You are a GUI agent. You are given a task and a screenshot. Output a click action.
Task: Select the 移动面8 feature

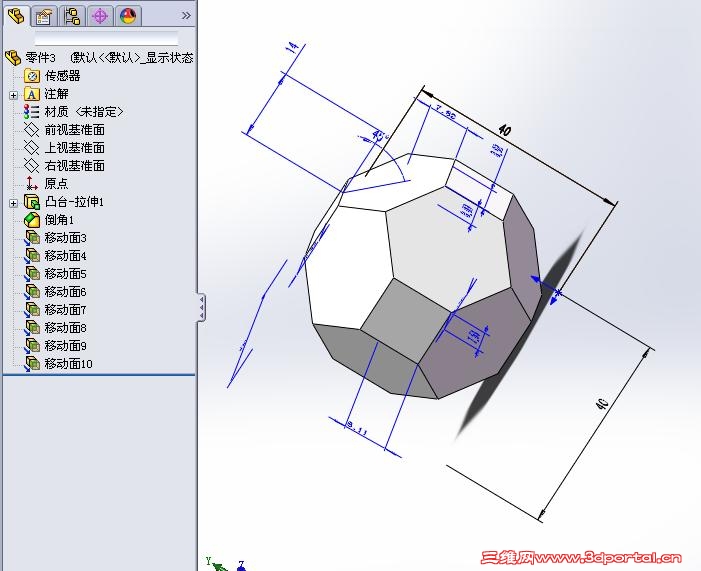click(65, 328)
